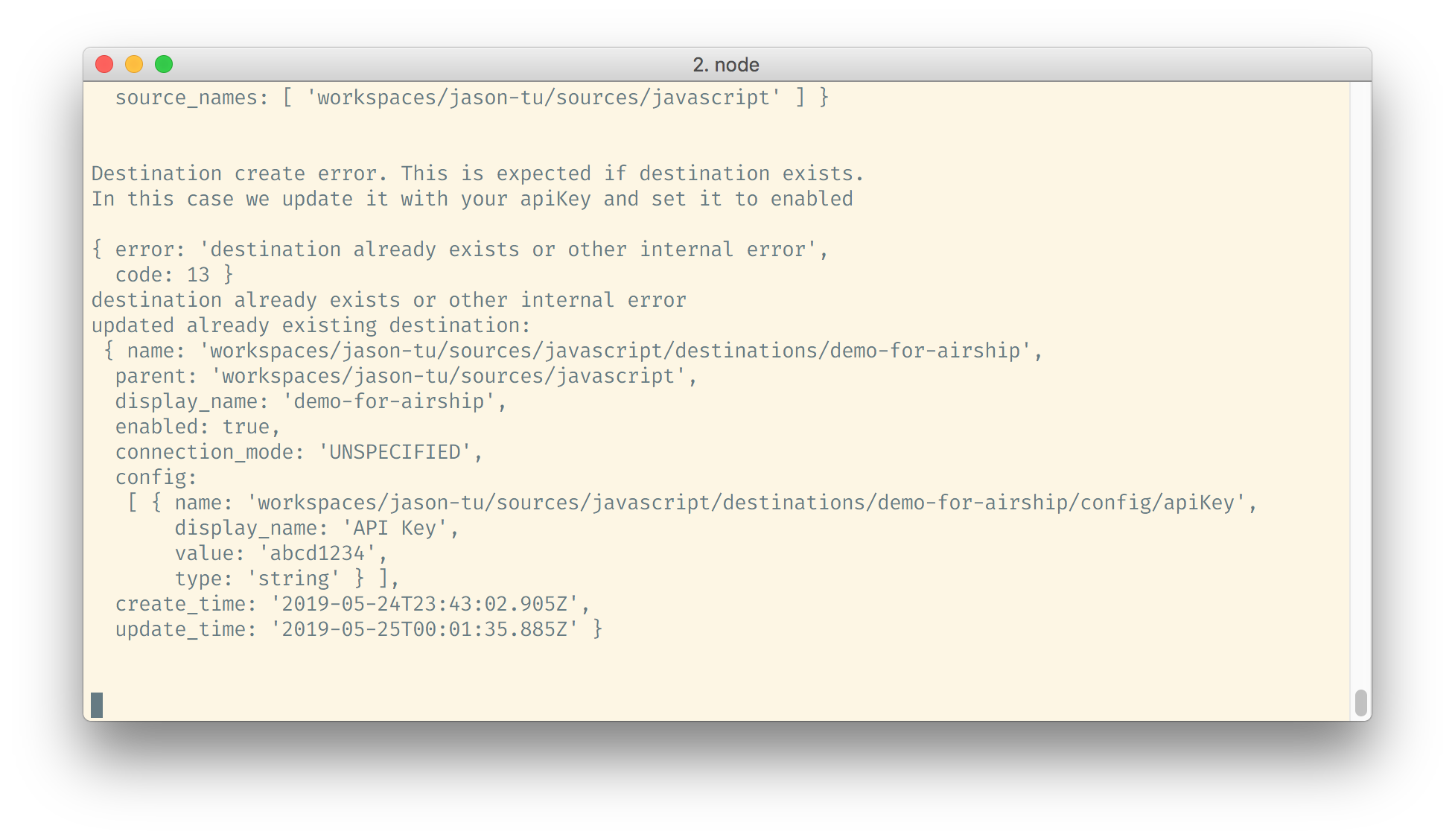Click the '2. node' window title
This screenshot has width=1455, height=840.
(x=726, y=65)
